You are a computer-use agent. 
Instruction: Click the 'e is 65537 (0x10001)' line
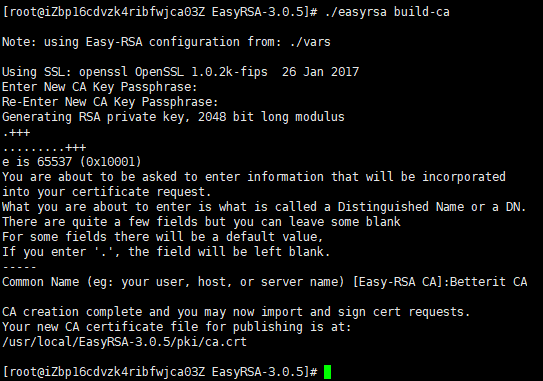click(72, 162)
